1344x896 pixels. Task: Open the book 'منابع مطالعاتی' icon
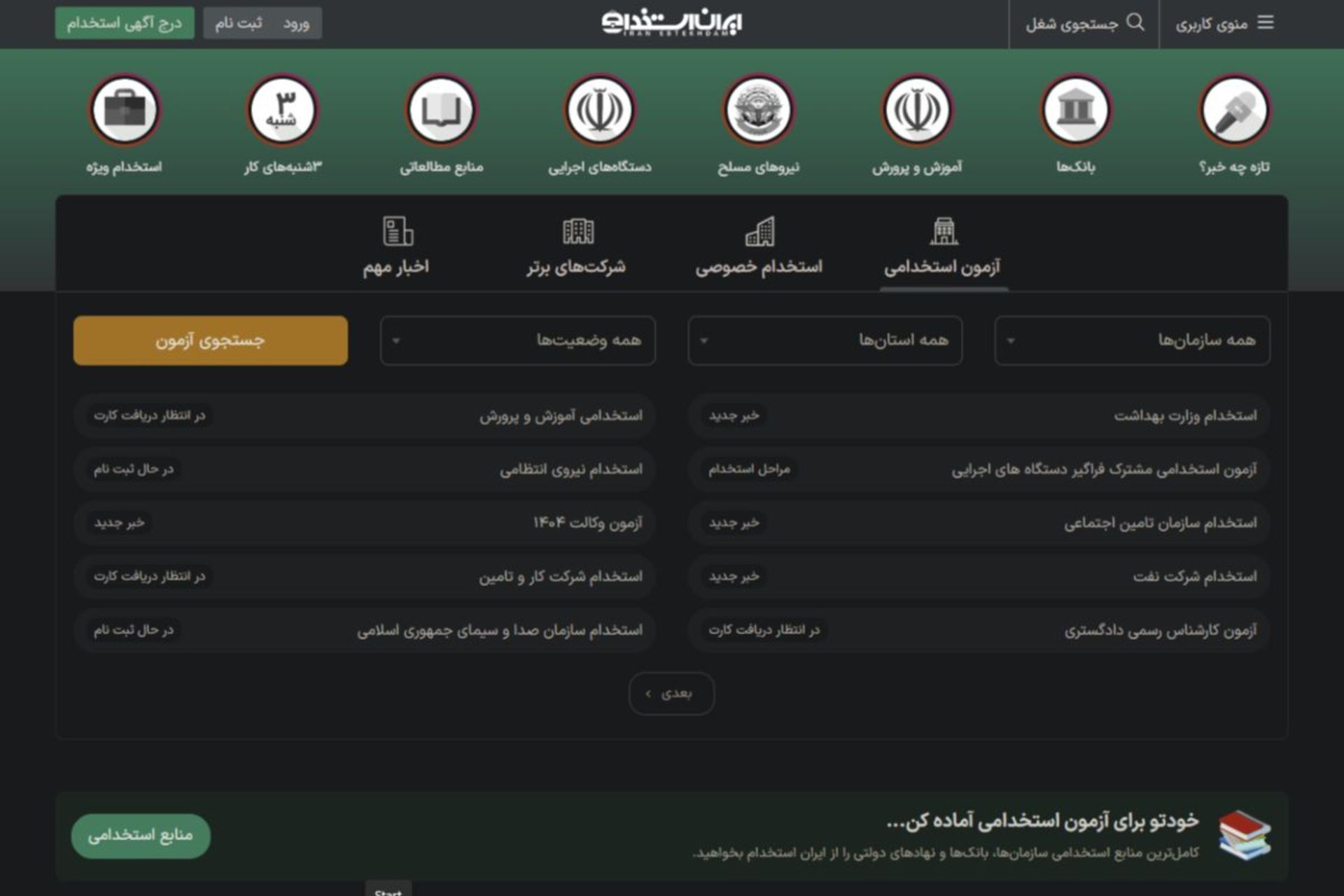pos(441,110)
